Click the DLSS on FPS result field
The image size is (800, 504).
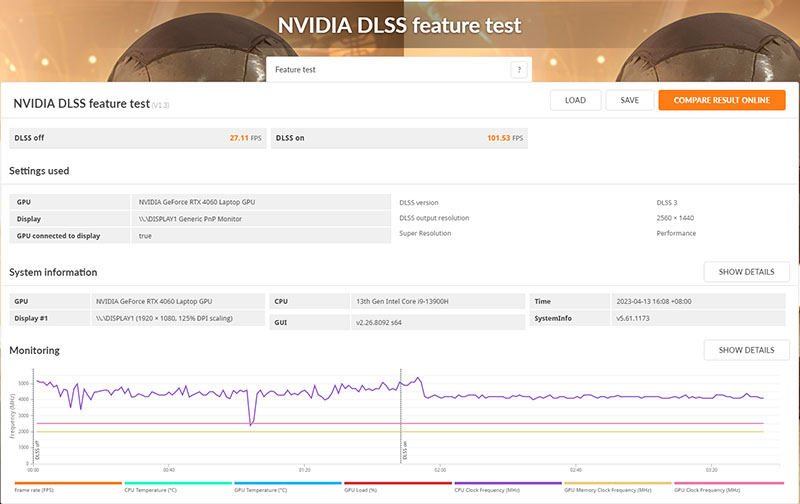coord(399,138)
